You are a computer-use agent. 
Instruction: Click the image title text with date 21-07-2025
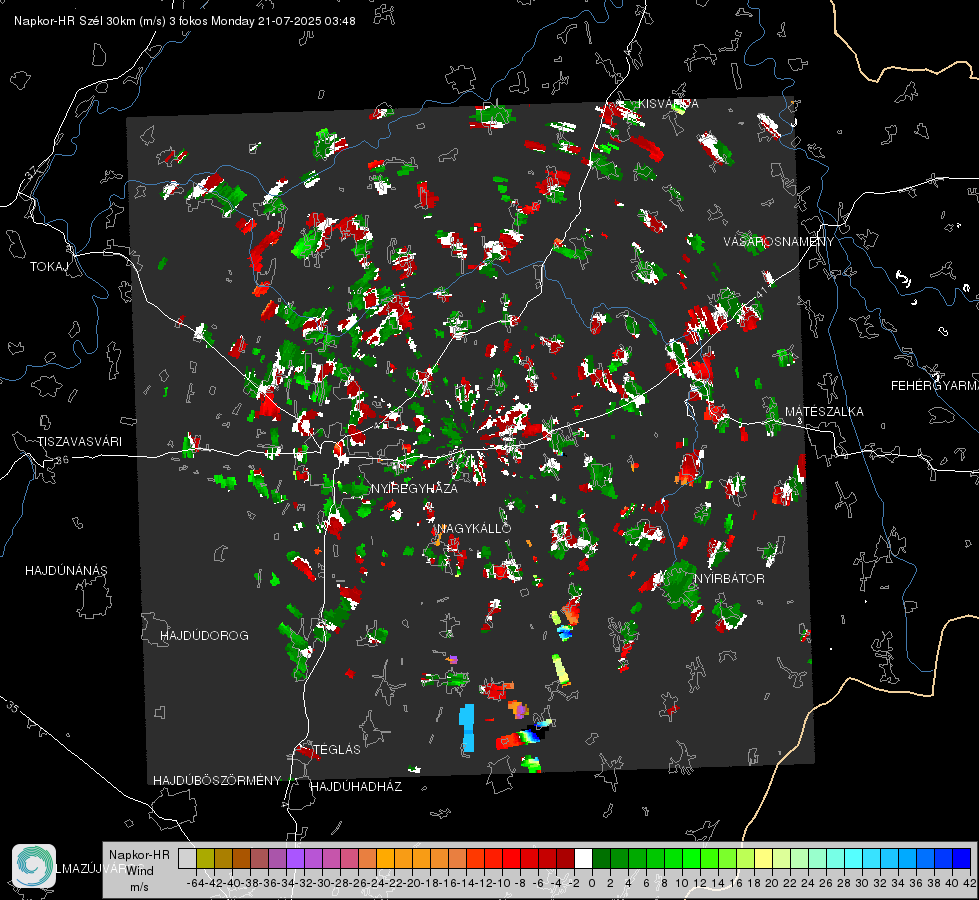pos(185,21)
